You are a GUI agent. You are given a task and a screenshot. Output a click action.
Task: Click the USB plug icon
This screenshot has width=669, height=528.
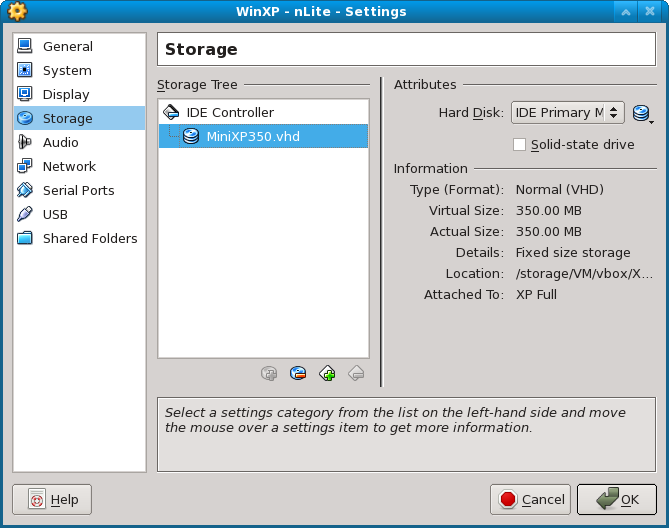(x=25, y=214)
